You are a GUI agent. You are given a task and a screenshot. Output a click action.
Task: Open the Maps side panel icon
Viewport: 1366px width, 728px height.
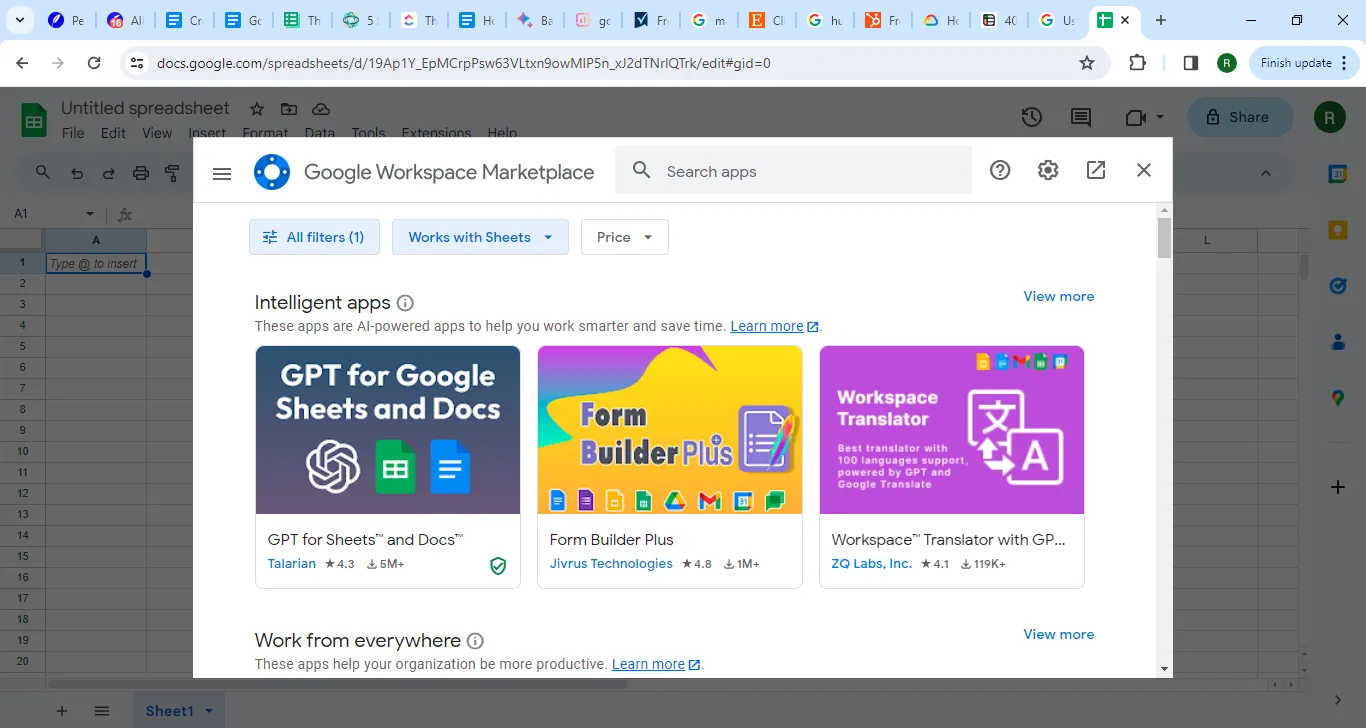click(x=1338, y=398)
